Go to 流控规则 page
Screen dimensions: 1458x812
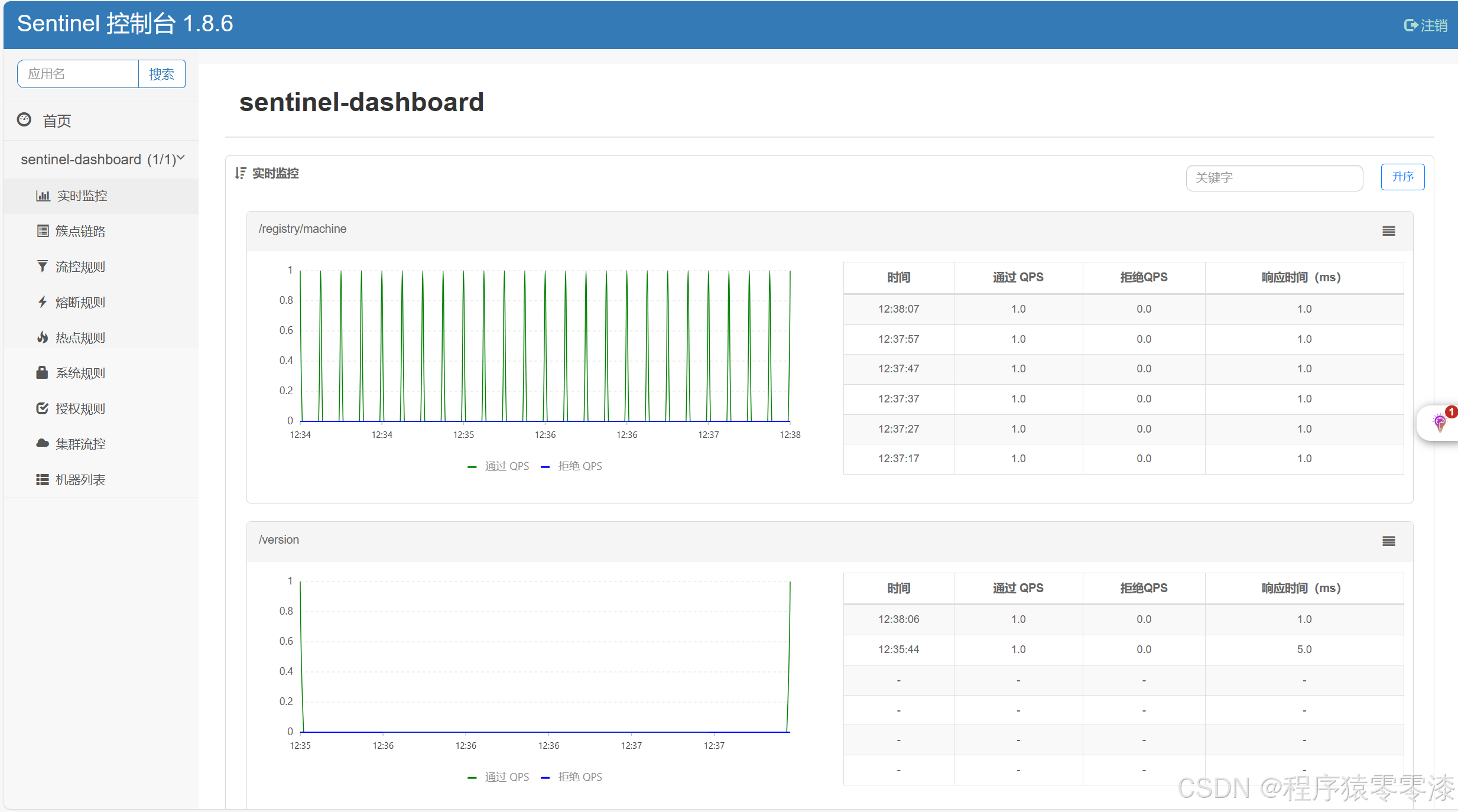pos(101,267)
